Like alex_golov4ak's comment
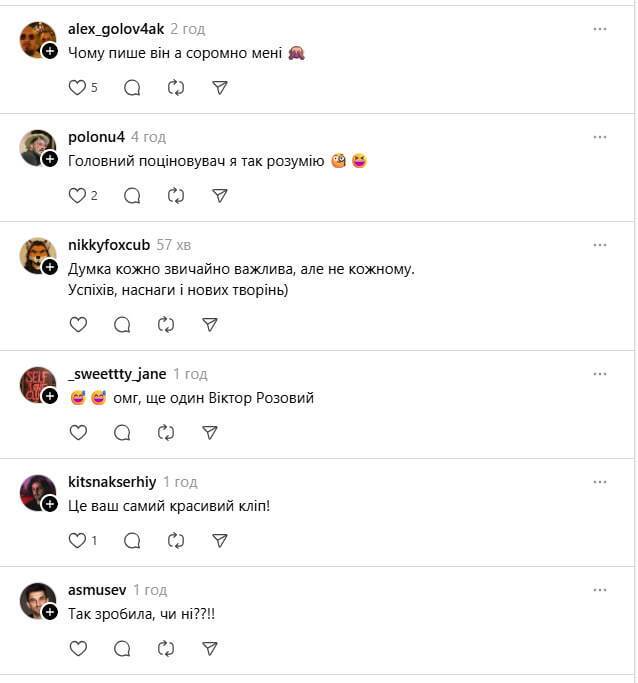Image resolution: width=638 pixels, height=683 pixels. point(77,88)
